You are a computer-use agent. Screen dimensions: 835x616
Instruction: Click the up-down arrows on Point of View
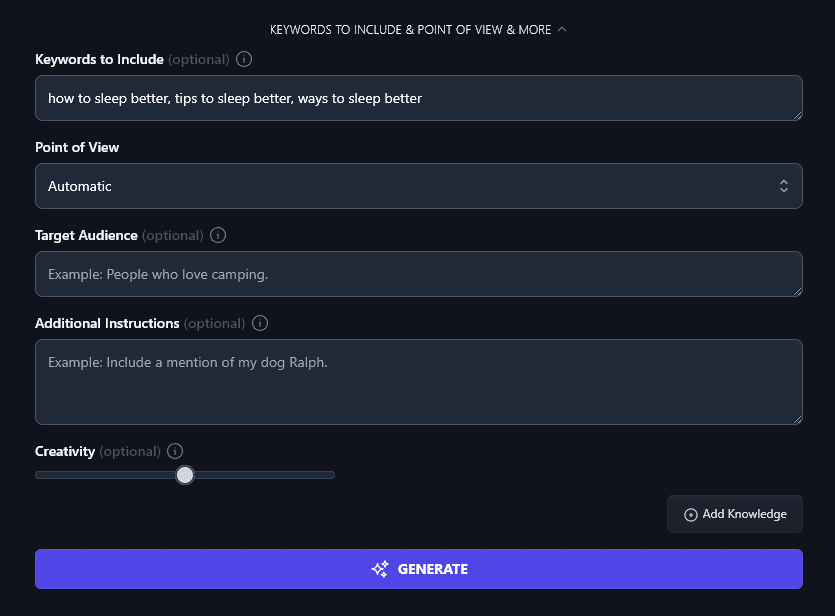point(786,186)
